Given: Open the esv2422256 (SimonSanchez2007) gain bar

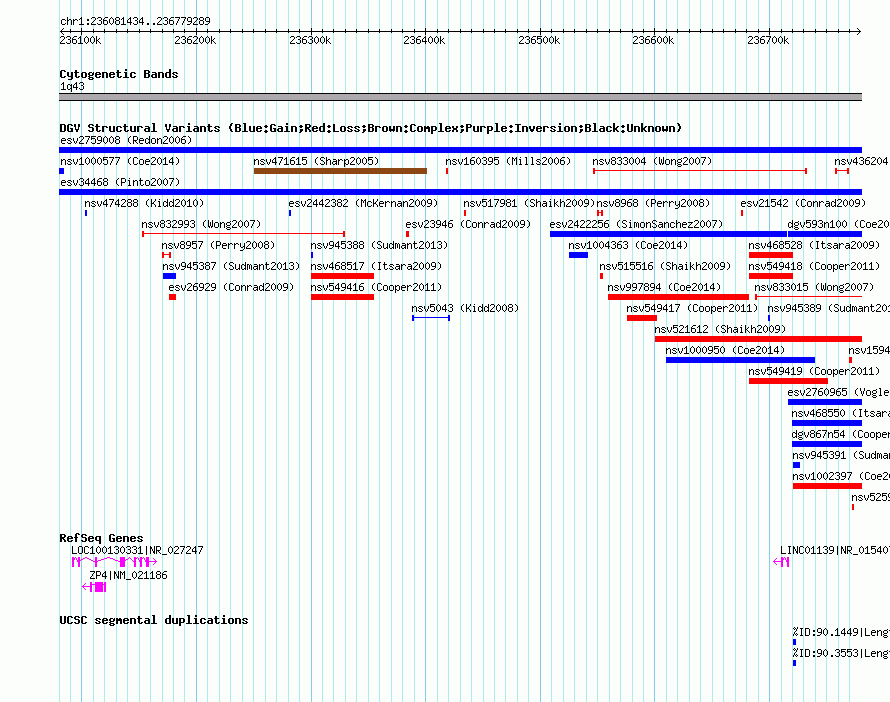Looking at the screenshot, I should (668, 234).
